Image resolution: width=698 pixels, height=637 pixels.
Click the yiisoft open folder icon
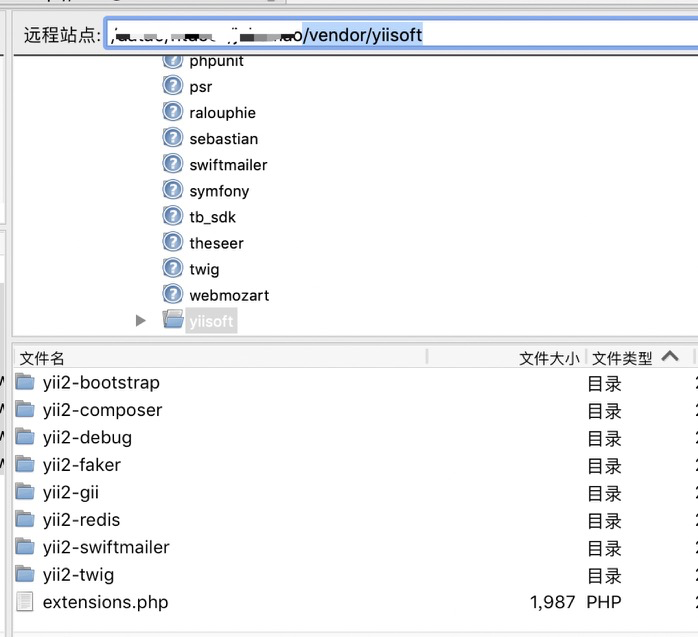click(173, 319)
